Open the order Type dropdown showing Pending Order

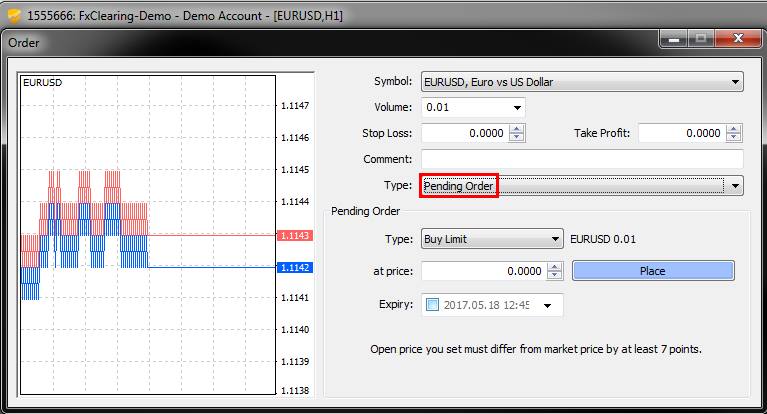[x=736, y=185]
